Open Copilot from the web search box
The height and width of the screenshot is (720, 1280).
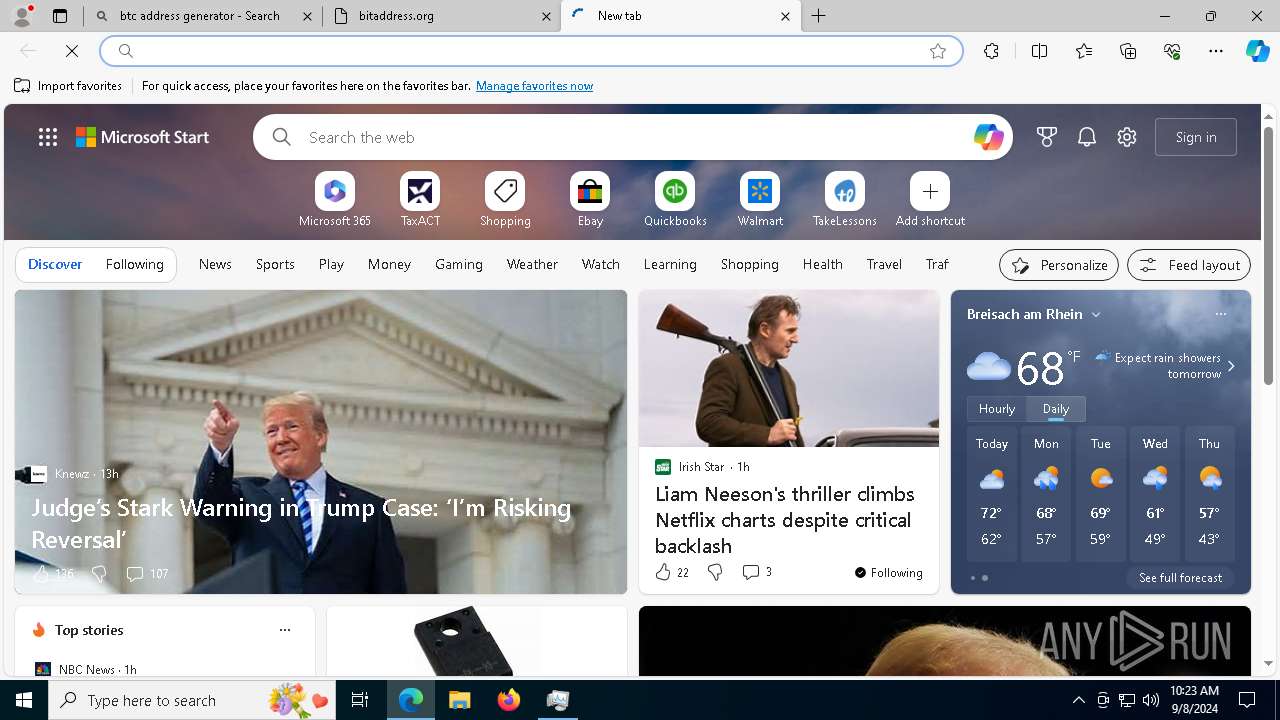(988, 137)
